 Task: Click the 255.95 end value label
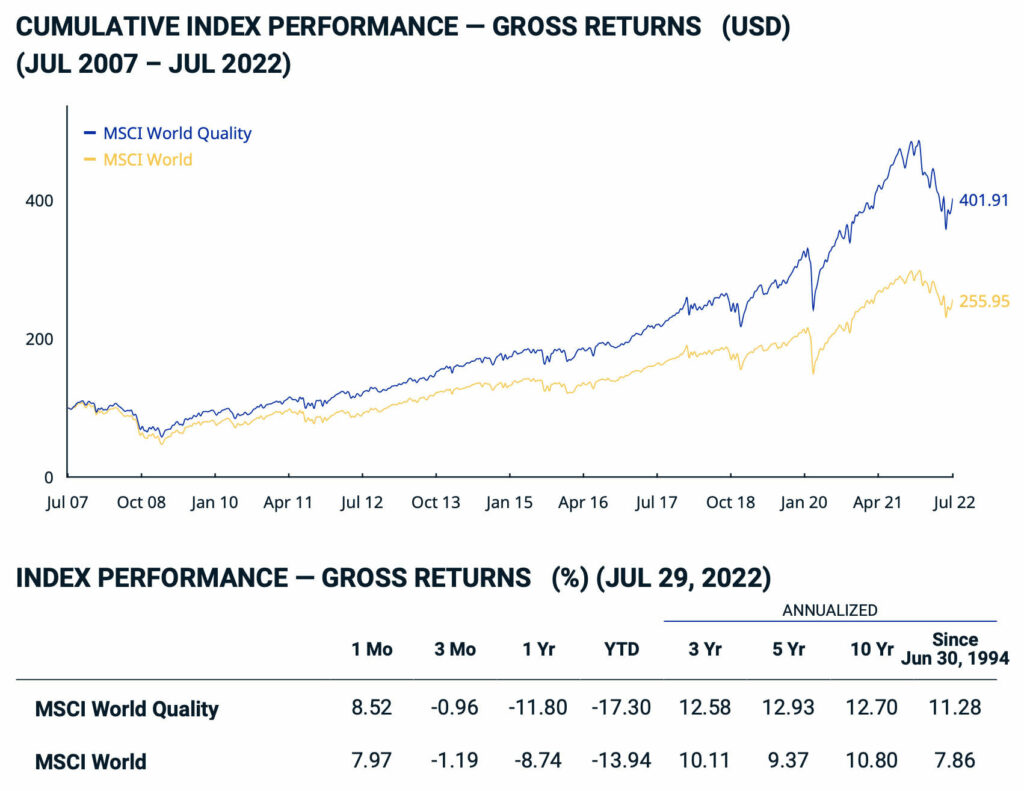984,301
